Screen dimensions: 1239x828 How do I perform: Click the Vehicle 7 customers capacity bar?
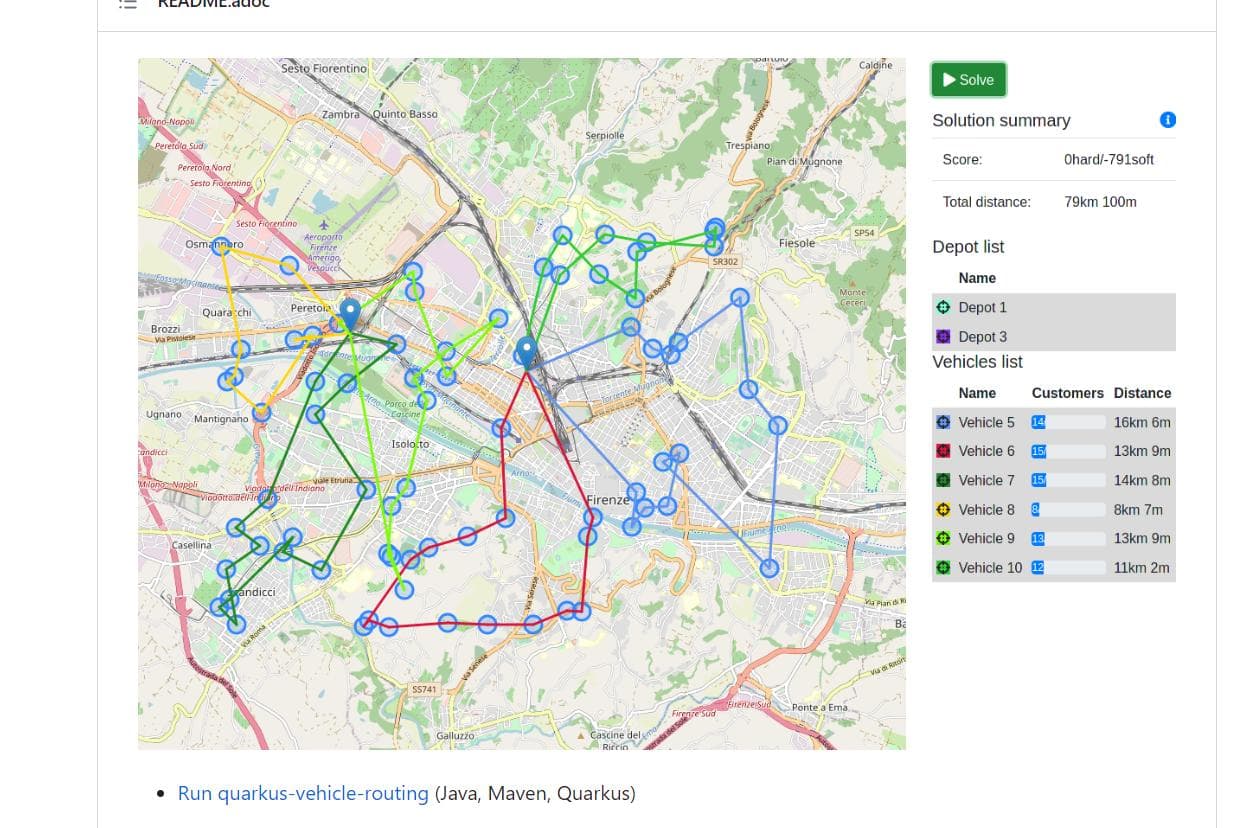point(1068,480)
